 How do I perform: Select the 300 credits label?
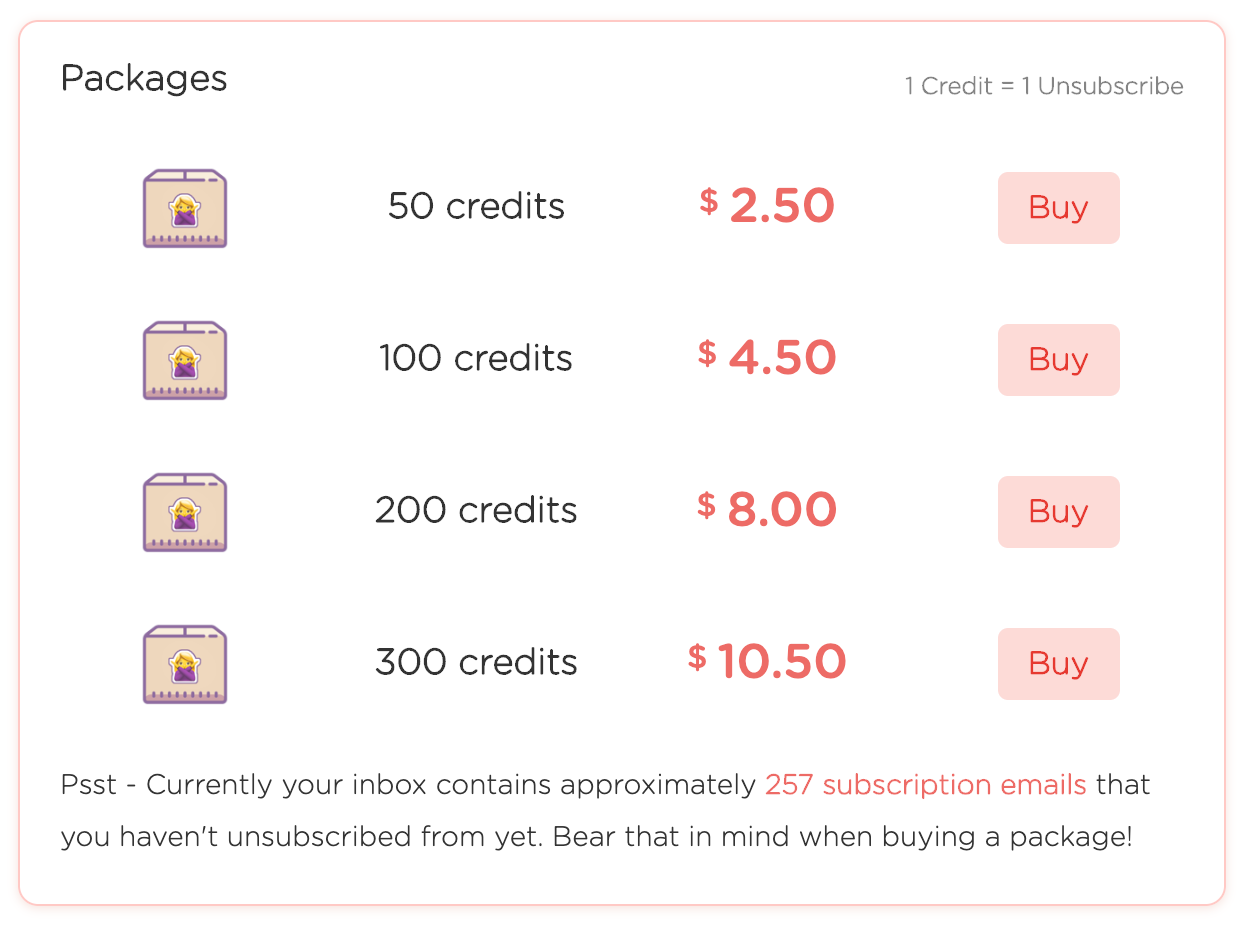coord(476,663)
